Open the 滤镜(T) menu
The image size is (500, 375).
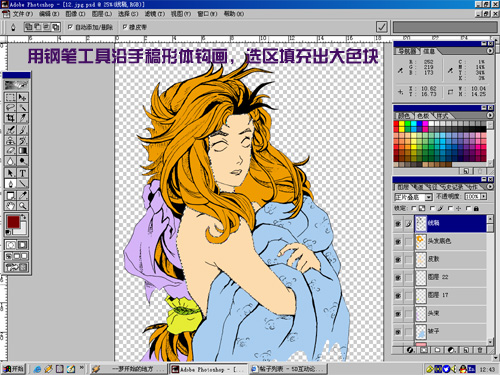tap(155, 14)
